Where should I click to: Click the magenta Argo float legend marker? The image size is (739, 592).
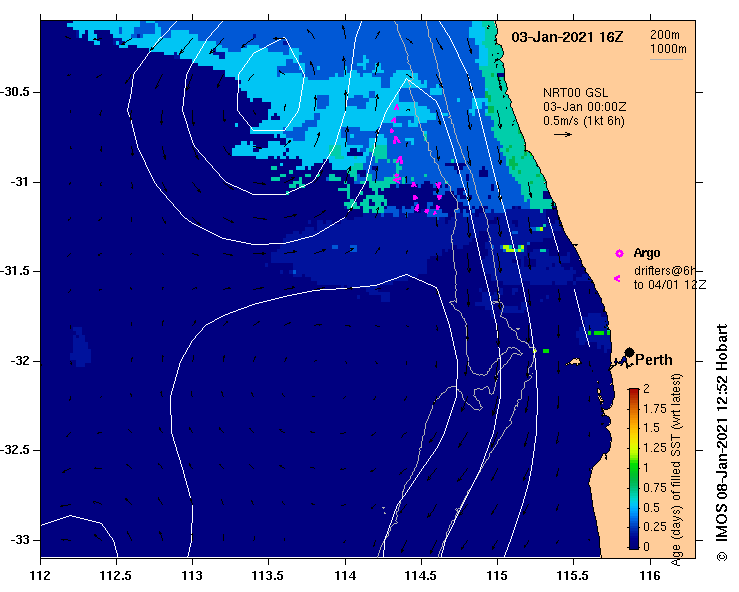(x=619, y=254)
